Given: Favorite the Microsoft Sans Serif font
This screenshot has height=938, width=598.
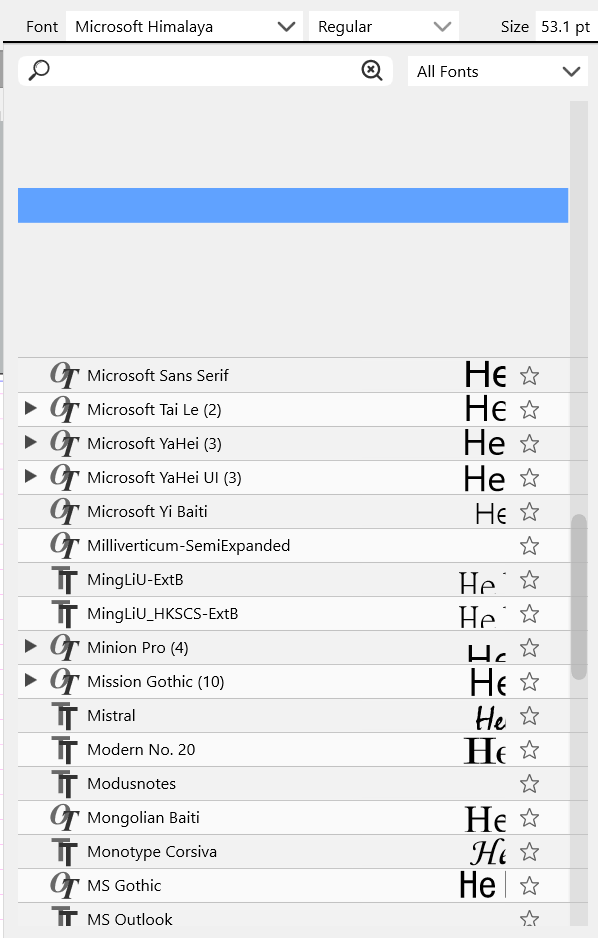Looking at the screenshot, I should click(529, 376).
